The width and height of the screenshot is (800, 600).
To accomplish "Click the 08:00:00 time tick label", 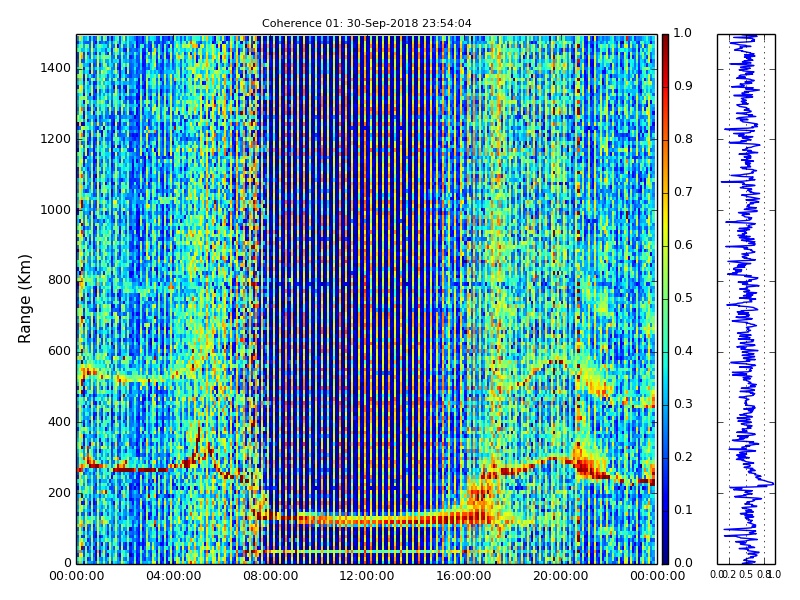I will 270,576.
